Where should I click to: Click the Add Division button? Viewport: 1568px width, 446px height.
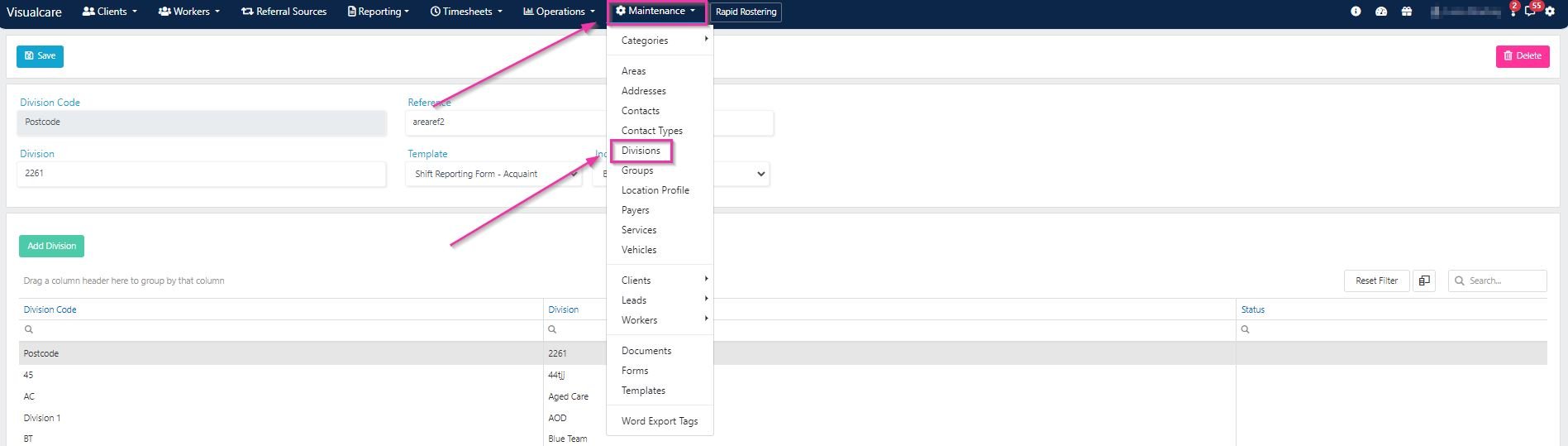(51, 246)
